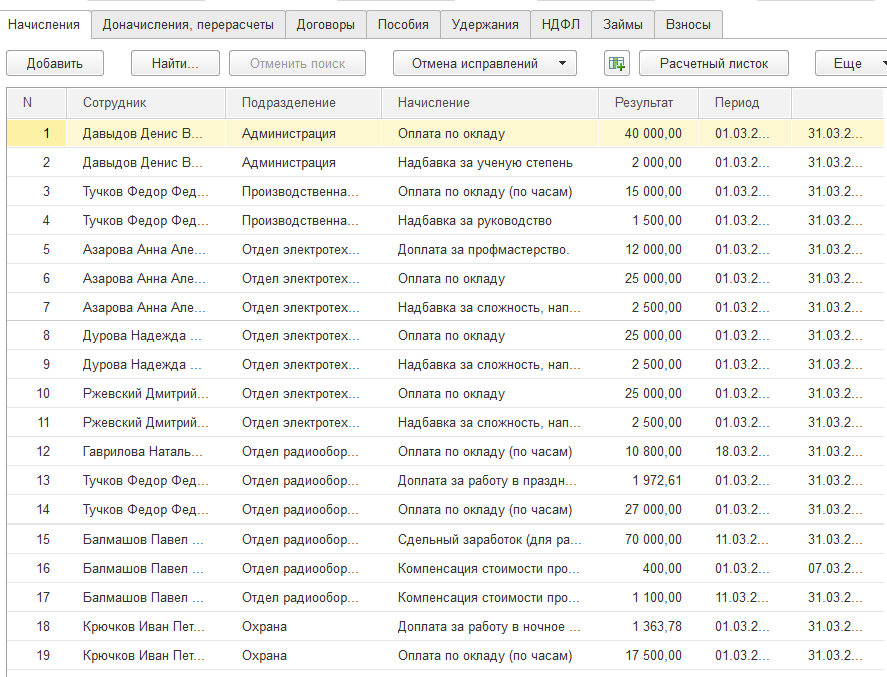Image resolution: width=887 pixels, height=677 pixels.
Task: Switch to the Доначисления, перерасчеты tab
Action: coord(188,25)
